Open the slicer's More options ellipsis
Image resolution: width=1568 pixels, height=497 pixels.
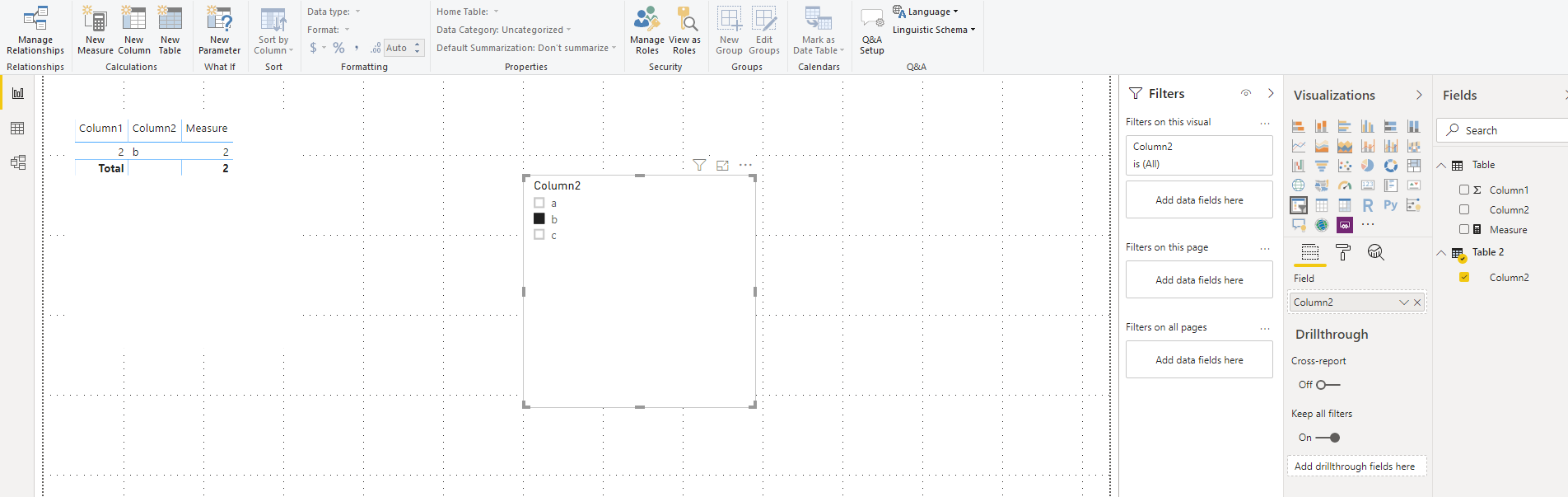pyautogui.click(x=745, y=165)
